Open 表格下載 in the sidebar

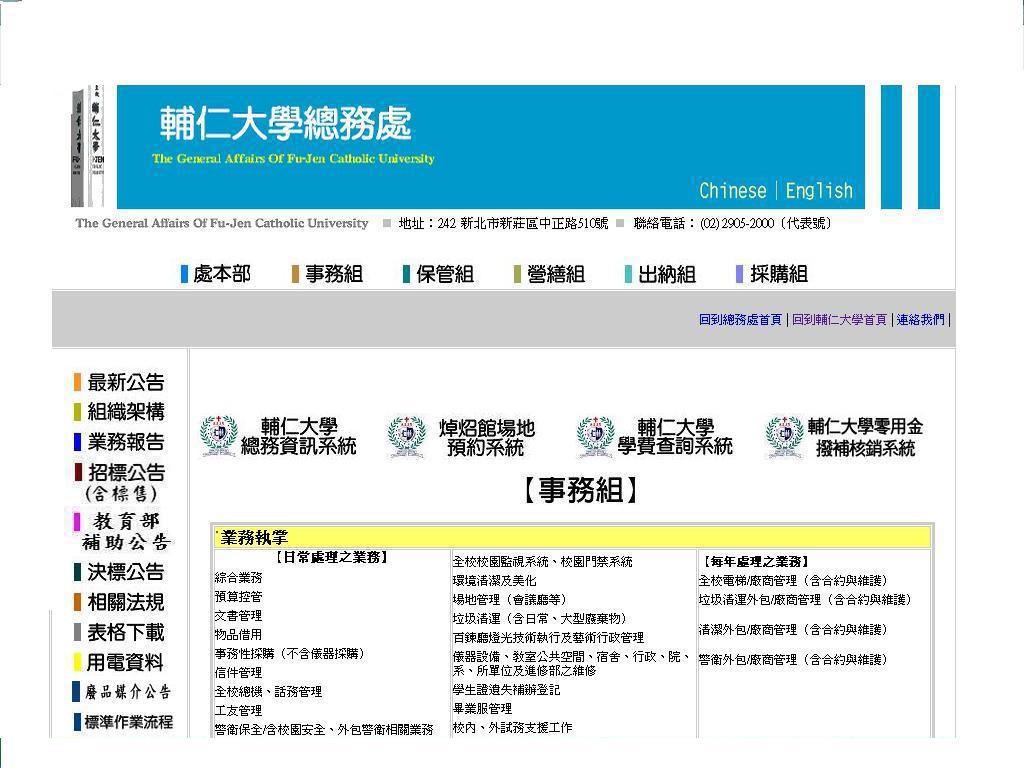(119, 632)
